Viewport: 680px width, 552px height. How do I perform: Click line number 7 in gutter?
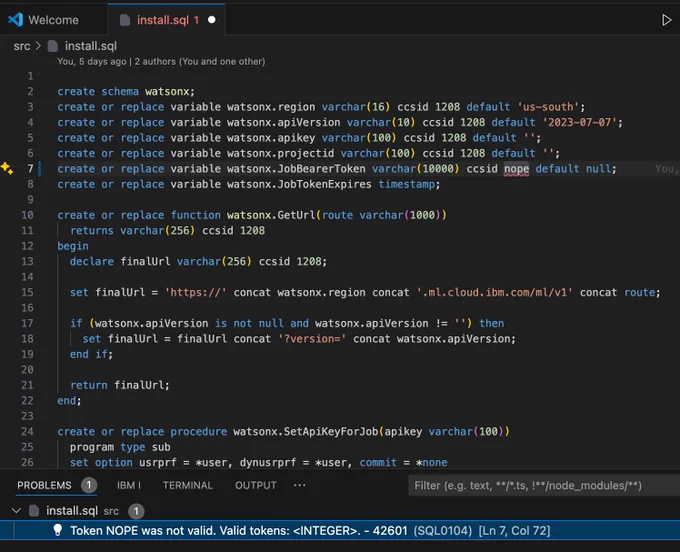click(30, 169)
